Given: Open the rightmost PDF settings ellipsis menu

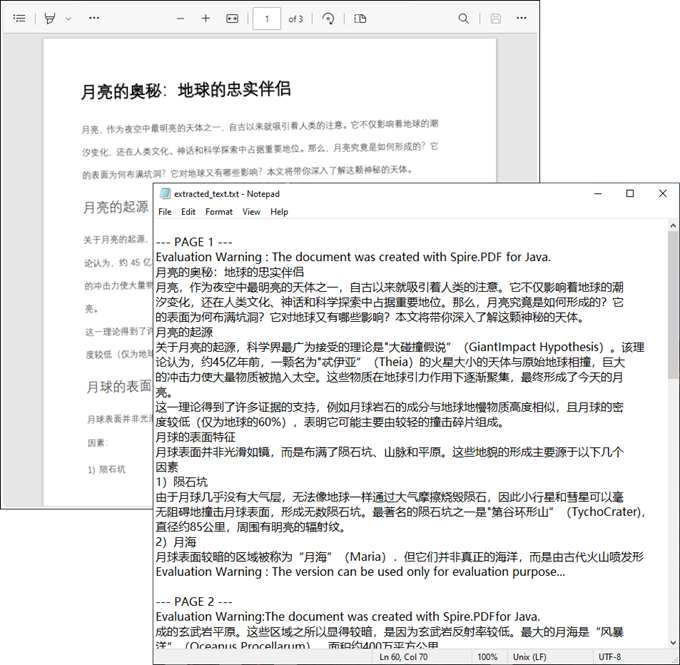Looking at the screenshot, I should 524,18.
